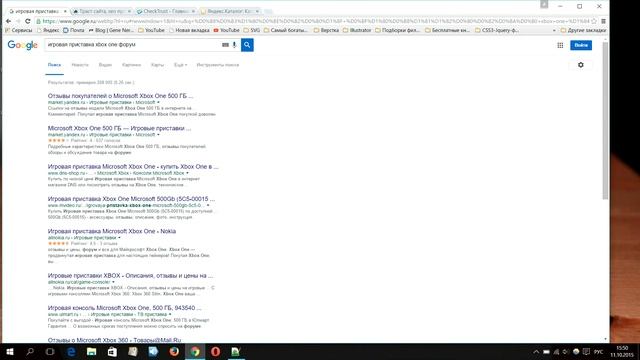
Task: Click the РУС input language indicator
Action: tap(598, 351)
